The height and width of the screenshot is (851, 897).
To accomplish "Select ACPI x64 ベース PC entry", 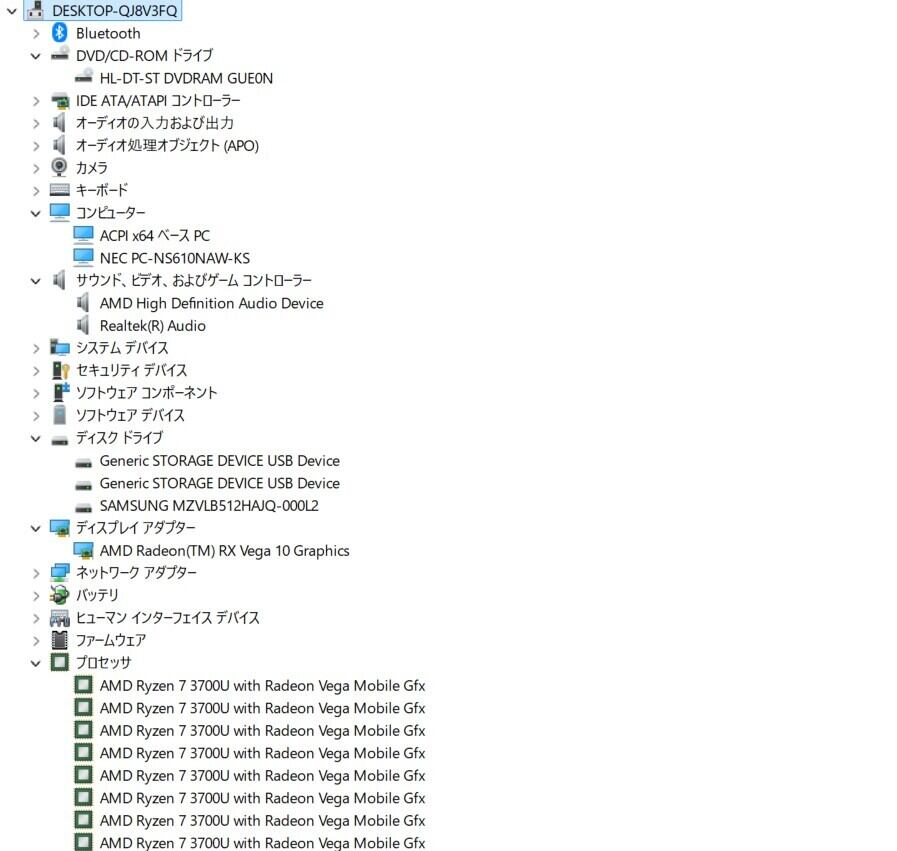I will [154, 235].
